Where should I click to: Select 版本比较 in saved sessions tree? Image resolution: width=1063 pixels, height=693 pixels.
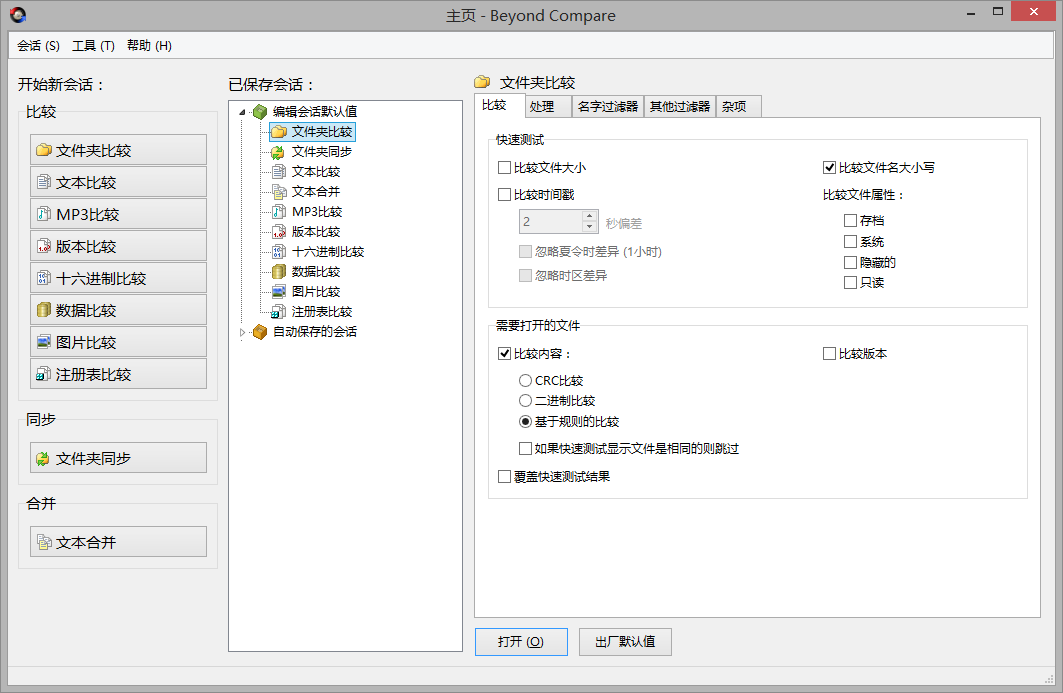316,232
